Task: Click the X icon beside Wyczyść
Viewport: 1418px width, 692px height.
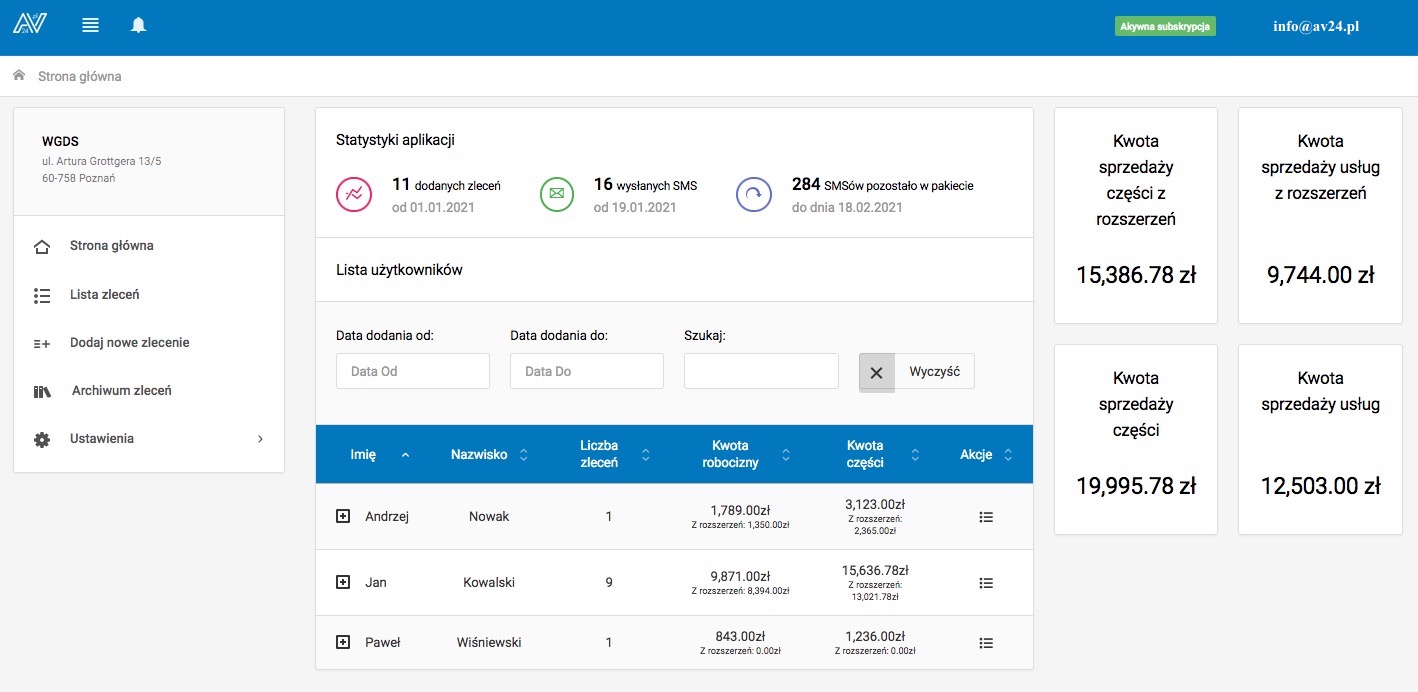Action: 877,372
